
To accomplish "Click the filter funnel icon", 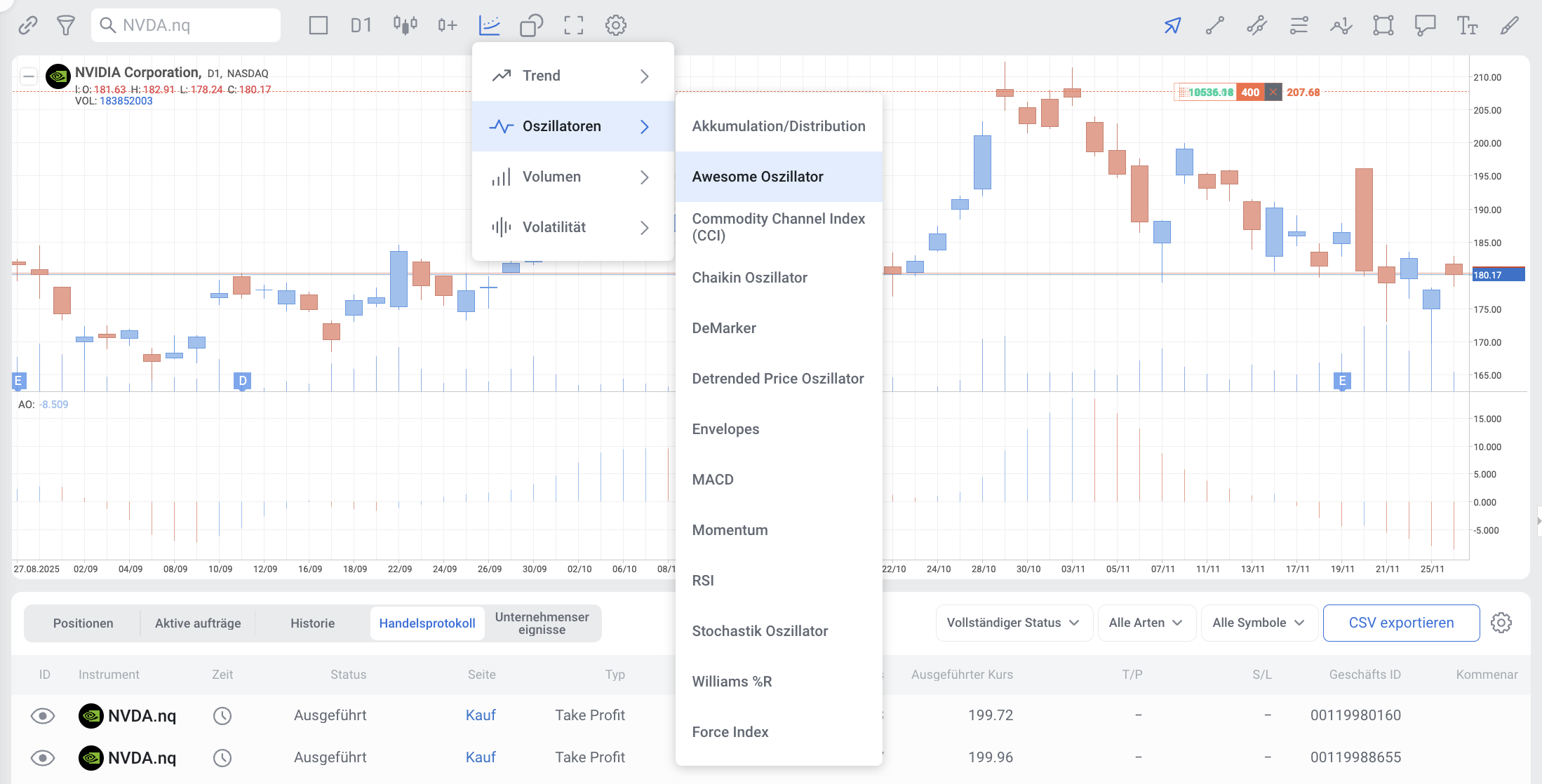I will (66, 26).
